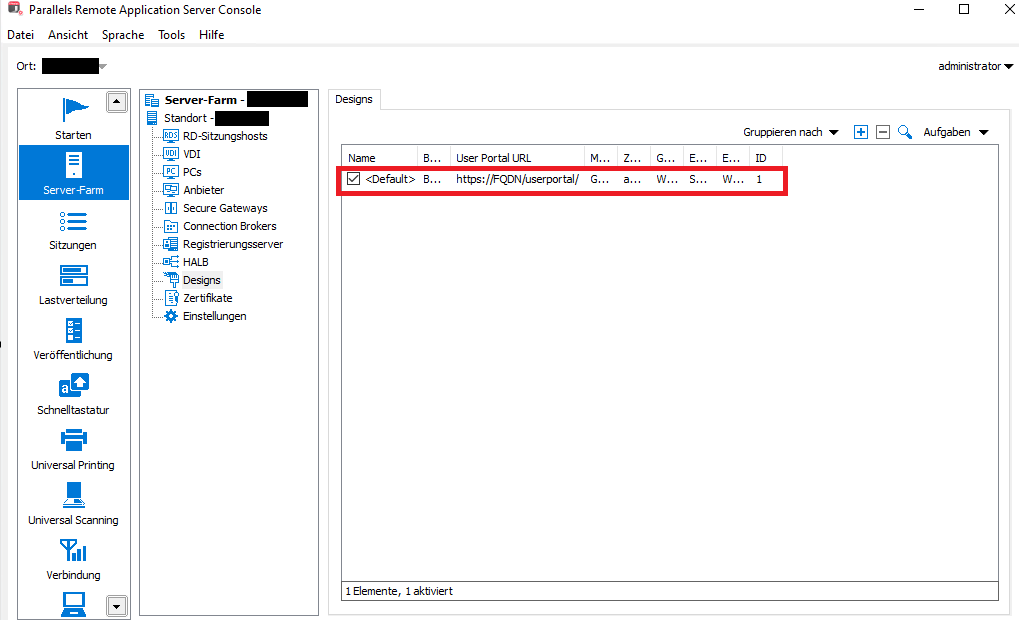This screenshot has width=1019, height=620.
Task: Sort by the Name column header
Action: click(380, 158)
